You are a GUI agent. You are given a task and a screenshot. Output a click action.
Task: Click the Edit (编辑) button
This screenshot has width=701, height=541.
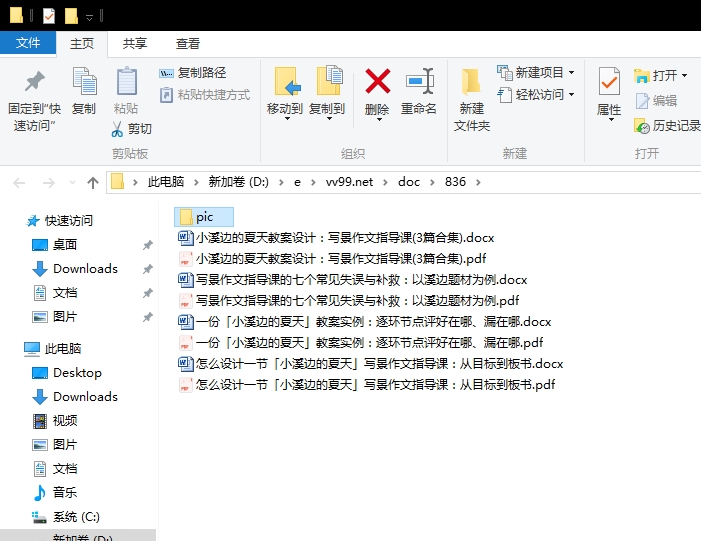655,101
